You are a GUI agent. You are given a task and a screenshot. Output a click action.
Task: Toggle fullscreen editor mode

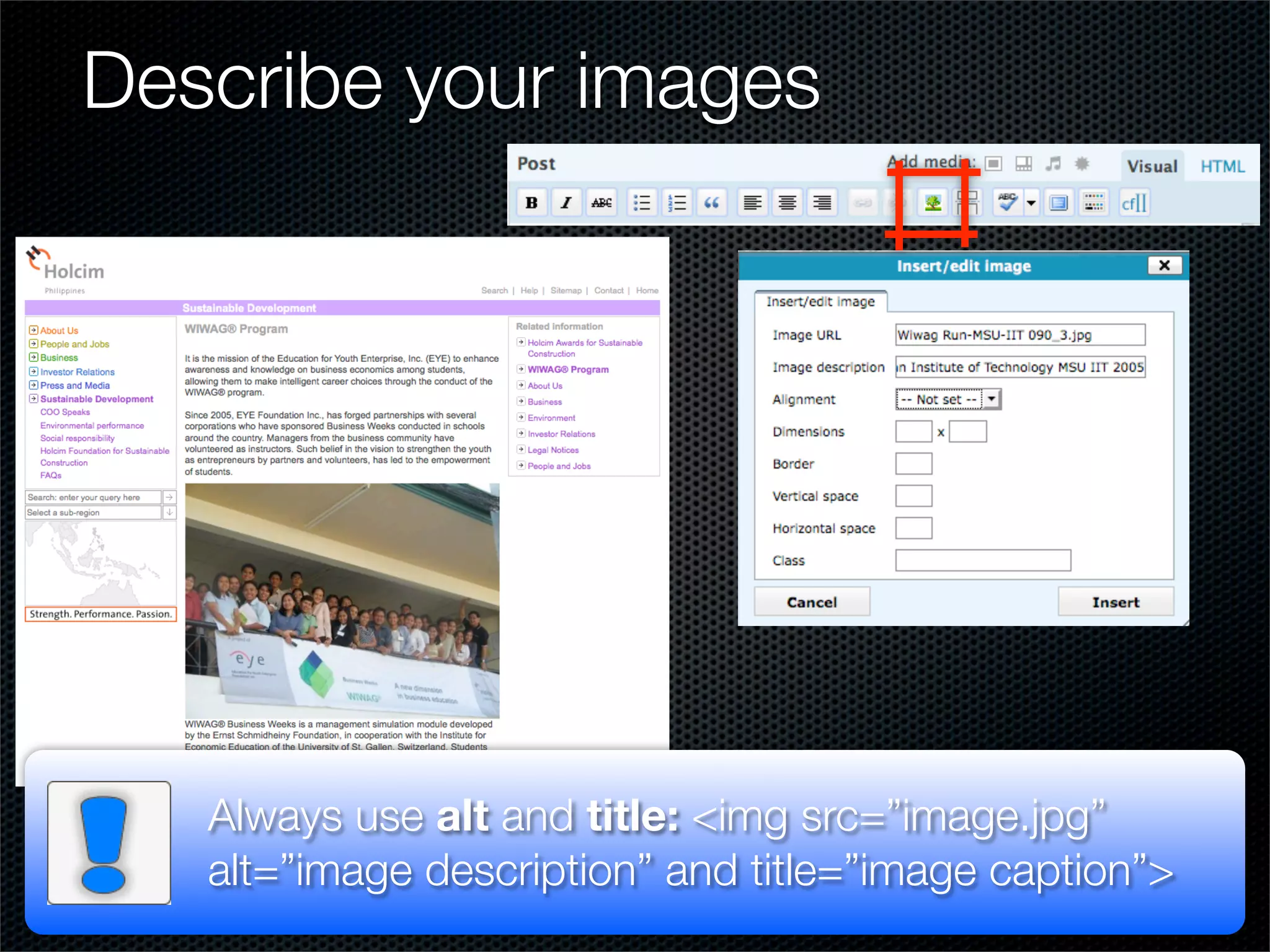(x=1059, y=203)
